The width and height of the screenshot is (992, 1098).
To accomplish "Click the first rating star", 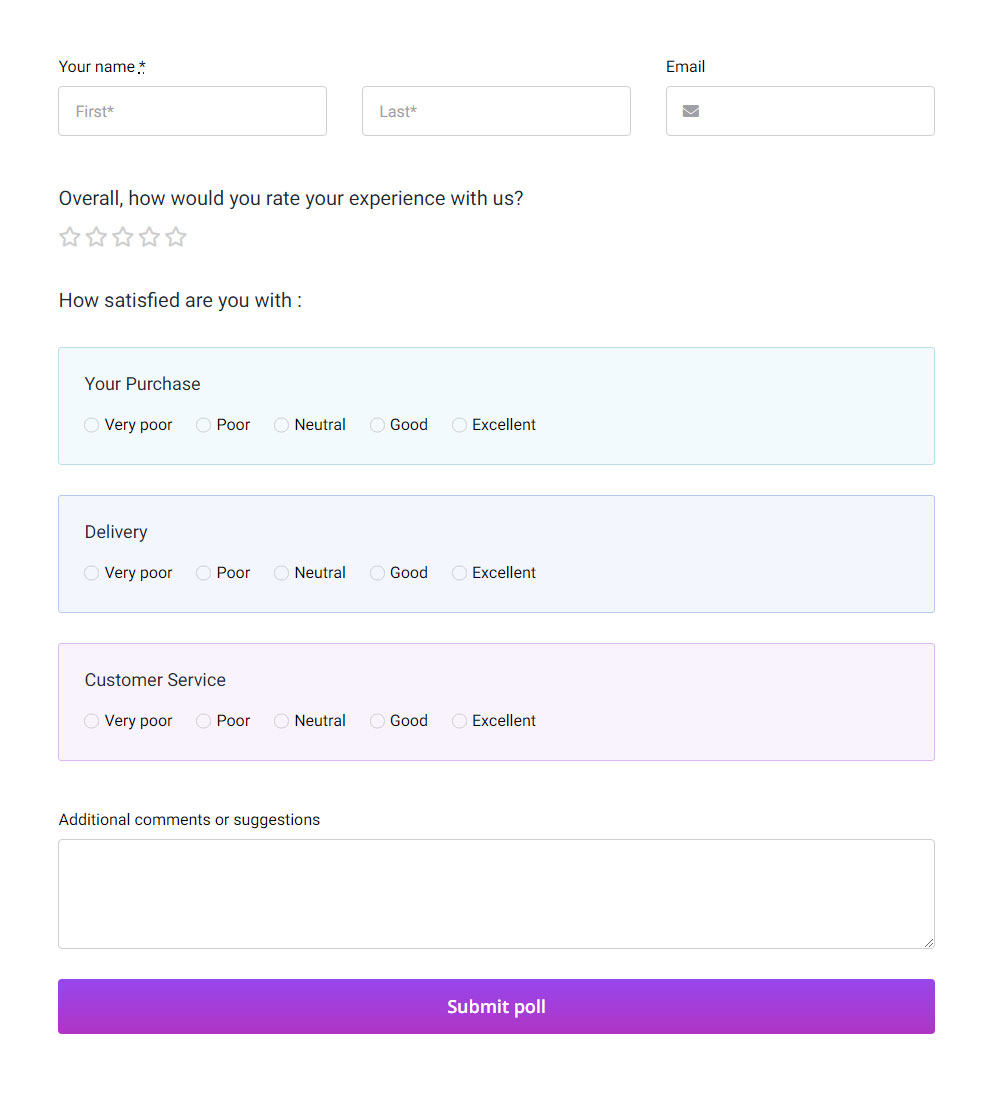I will 69,237.
